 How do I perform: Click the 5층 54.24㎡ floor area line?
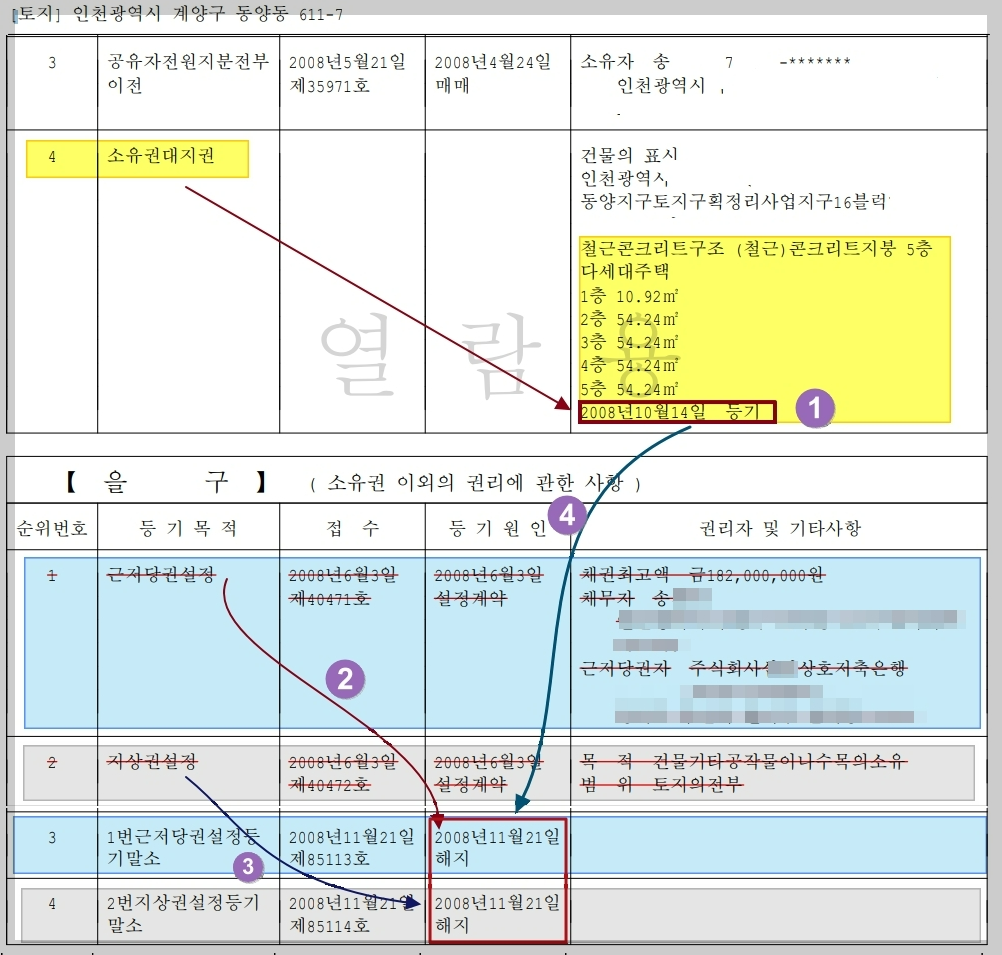(629, 389)
